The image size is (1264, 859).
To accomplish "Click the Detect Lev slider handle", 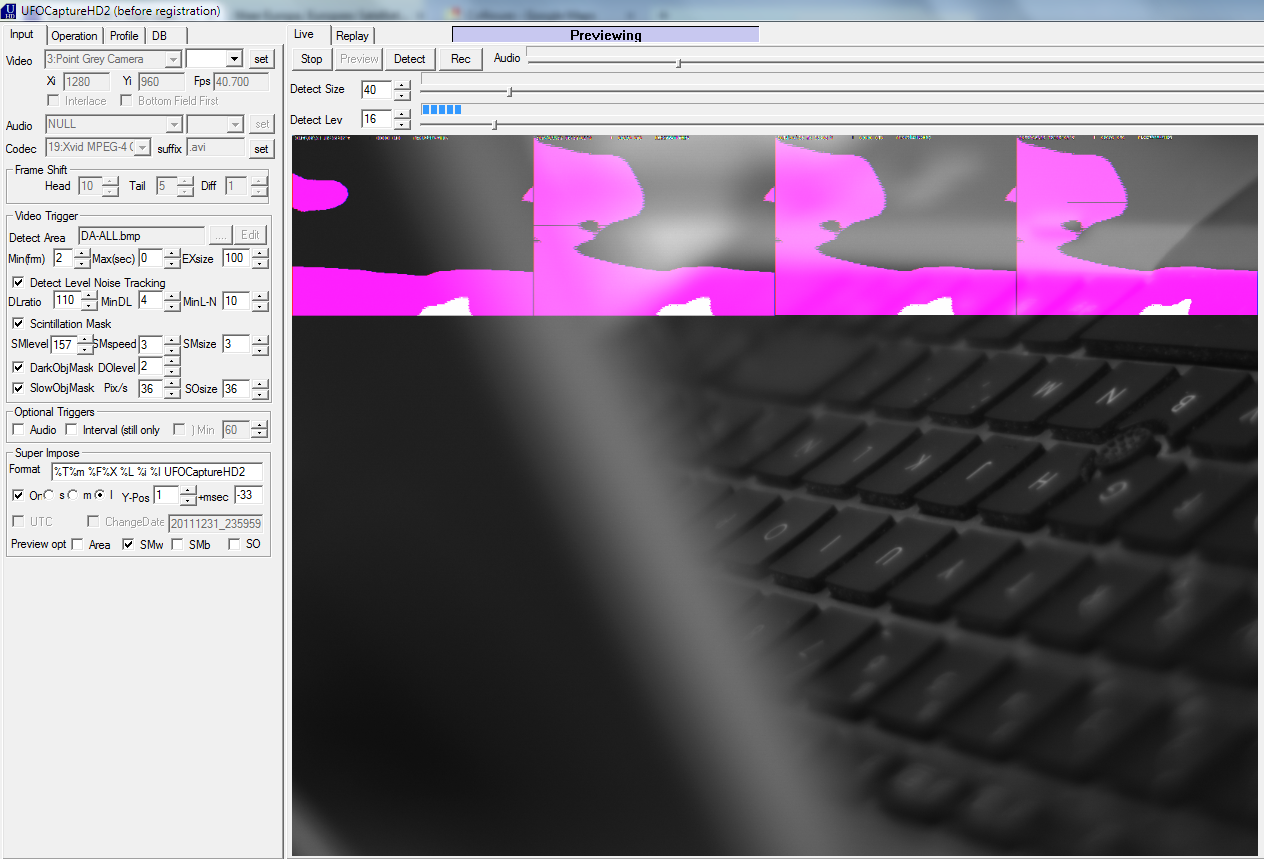I will (x=494, y=123).
